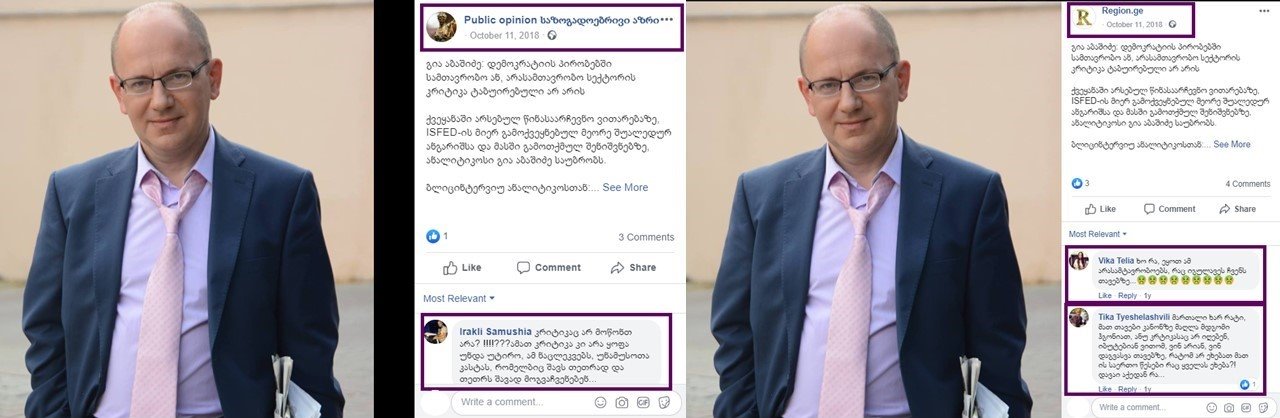Click the Like button on Public opinion post
This screenshot has width=1280, height=418.
[462, 268]
